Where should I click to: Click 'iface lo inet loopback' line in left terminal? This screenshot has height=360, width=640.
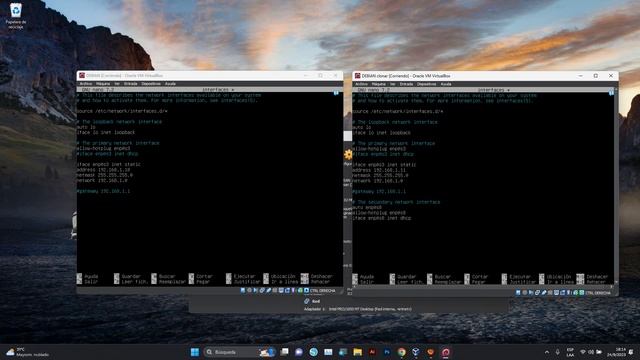pyautogui.click(x=106, y=132)
